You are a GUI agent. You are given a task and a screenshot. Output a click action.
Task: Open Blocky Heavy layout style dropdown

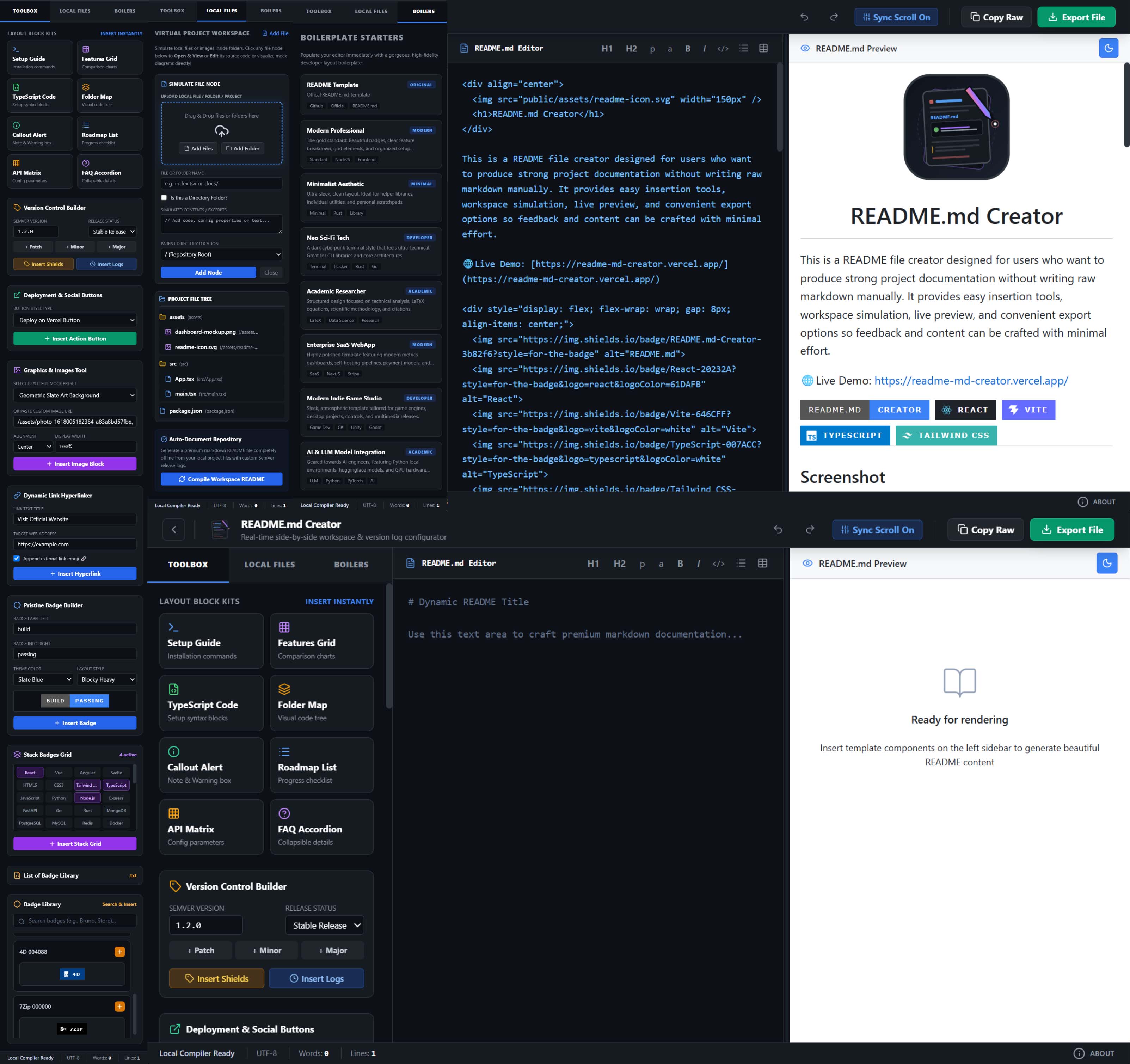107,679
